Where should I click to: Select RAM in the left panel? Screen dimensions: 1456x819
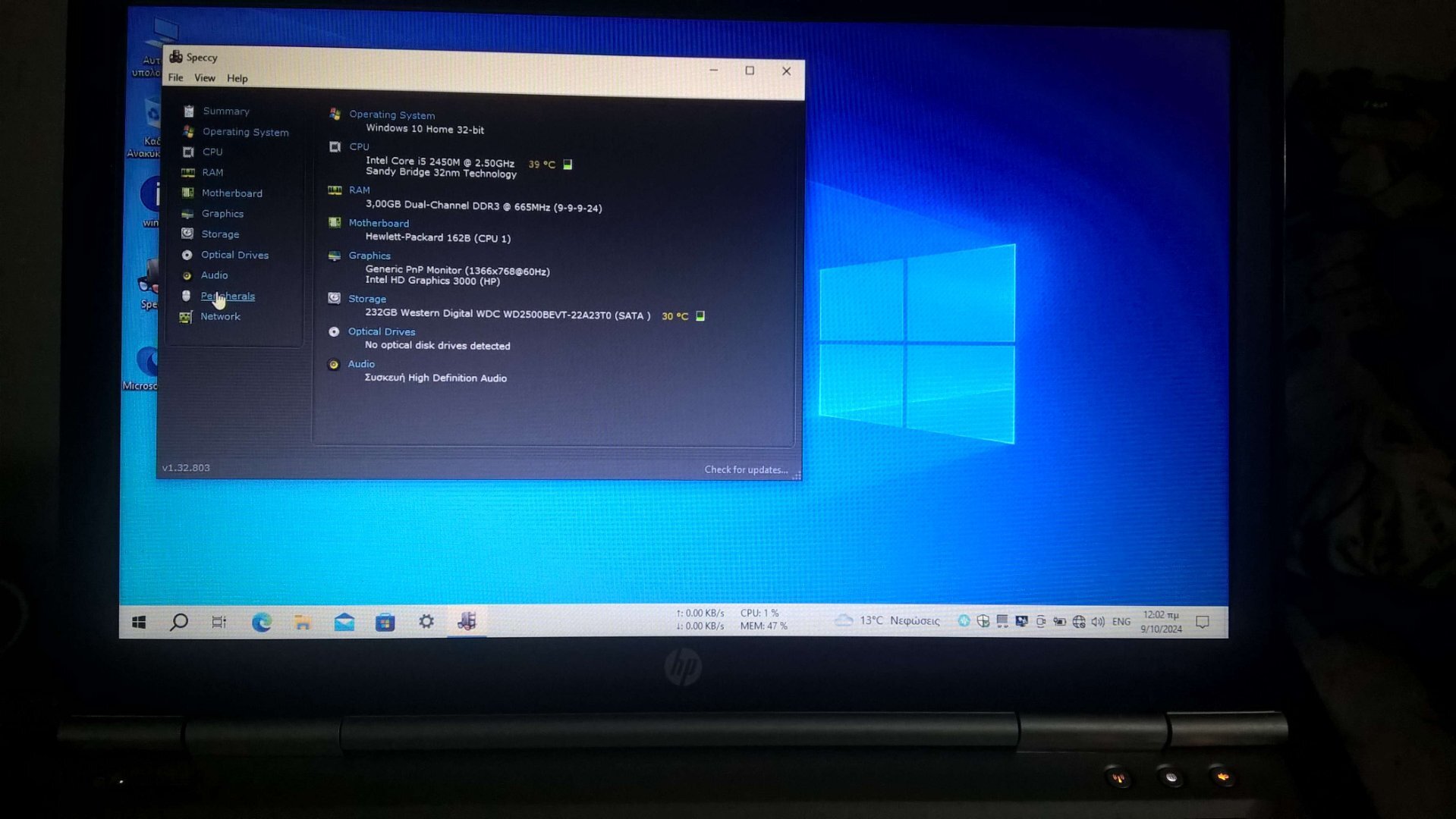pyautogui.click(x=212, y=172)
